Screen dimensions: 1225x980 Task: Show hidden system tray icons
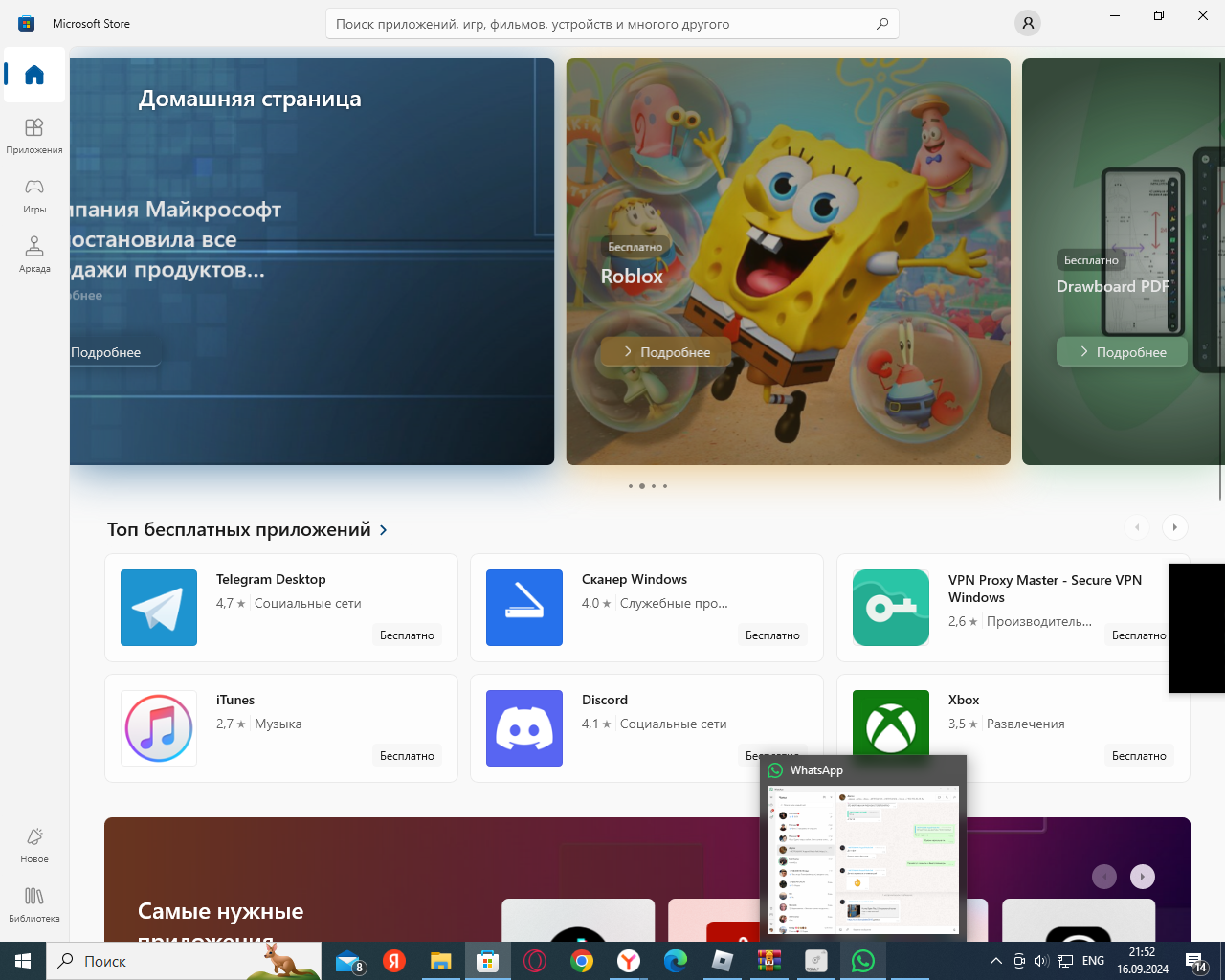tap(995, 961)
